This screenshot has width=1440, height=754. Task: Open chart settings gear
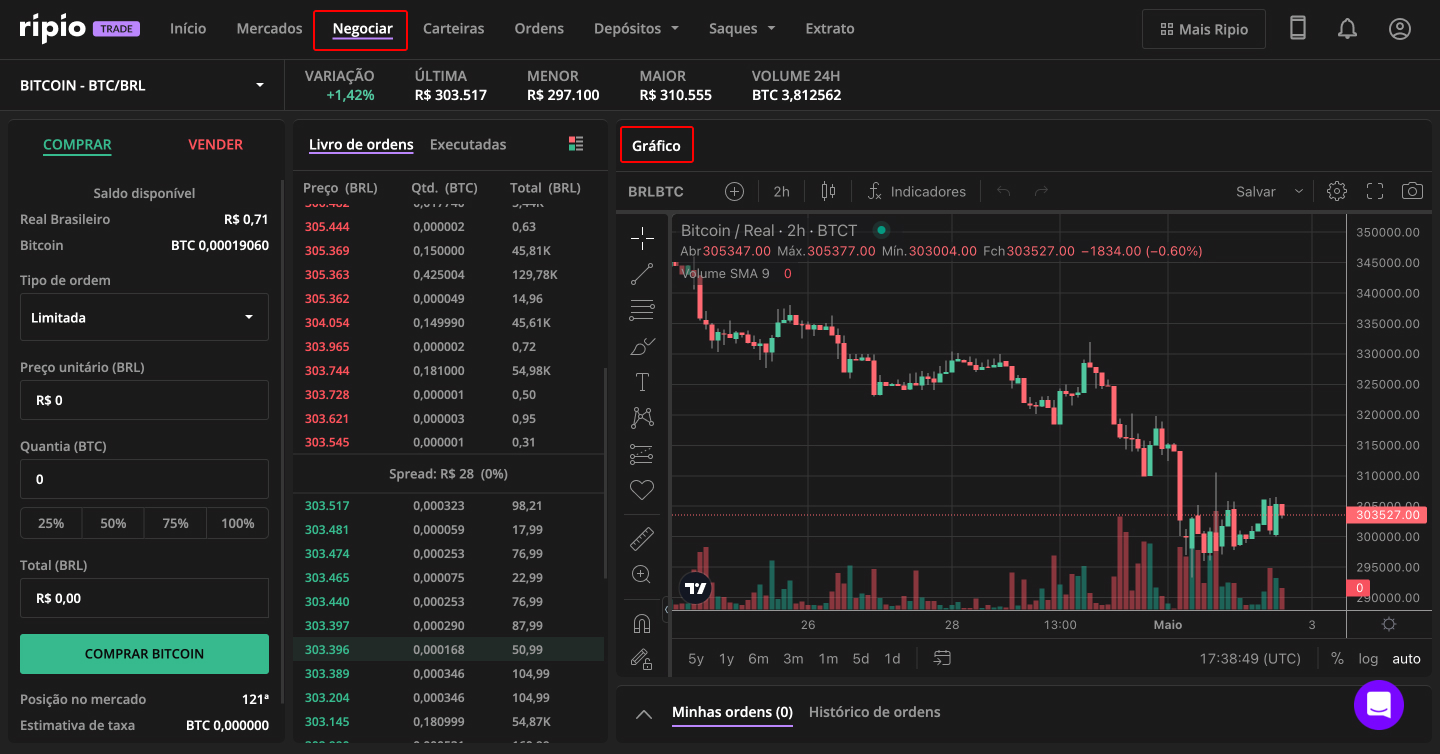1337,191
